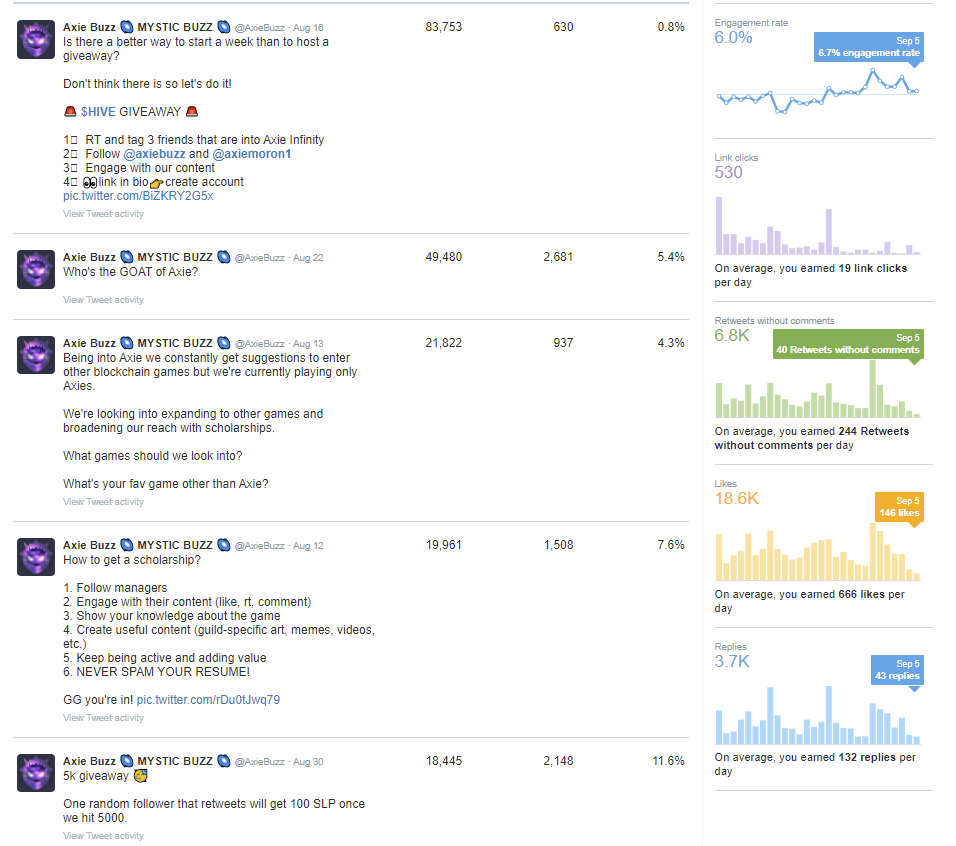
Task: Open Axie Buzz avatar on Aug 22 tweet
Action: 36,269
